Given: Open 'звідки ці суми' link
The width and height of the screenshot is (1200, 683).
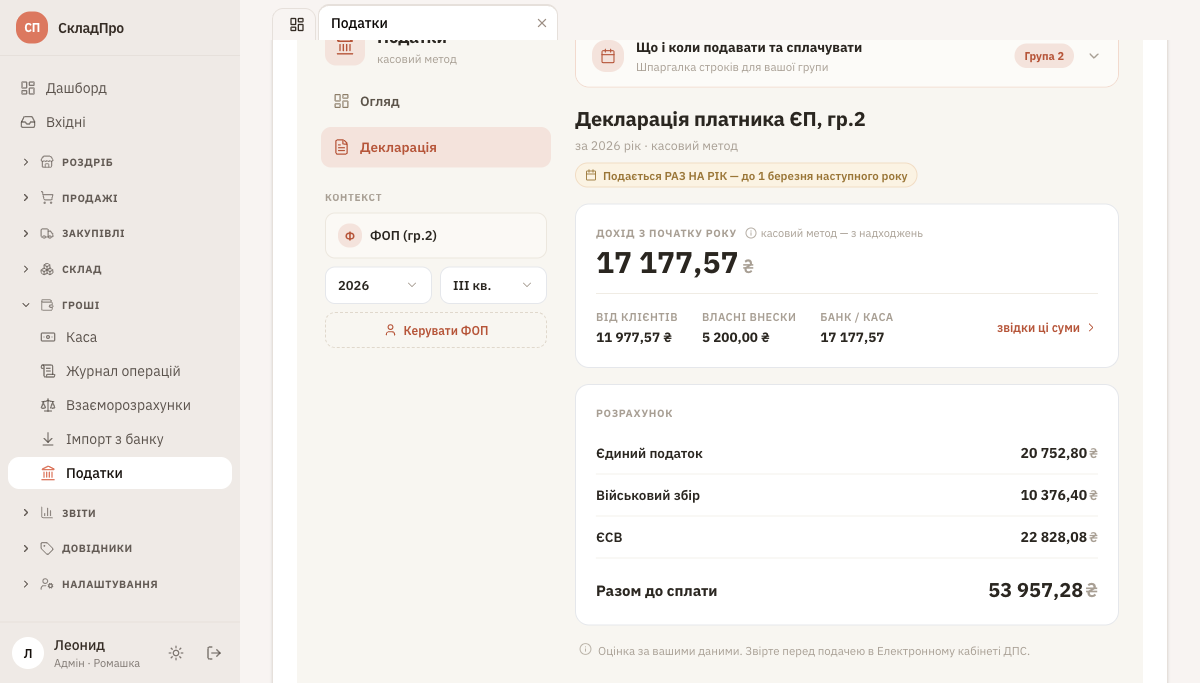Looking at the screenshot, I should (1047, 327).
